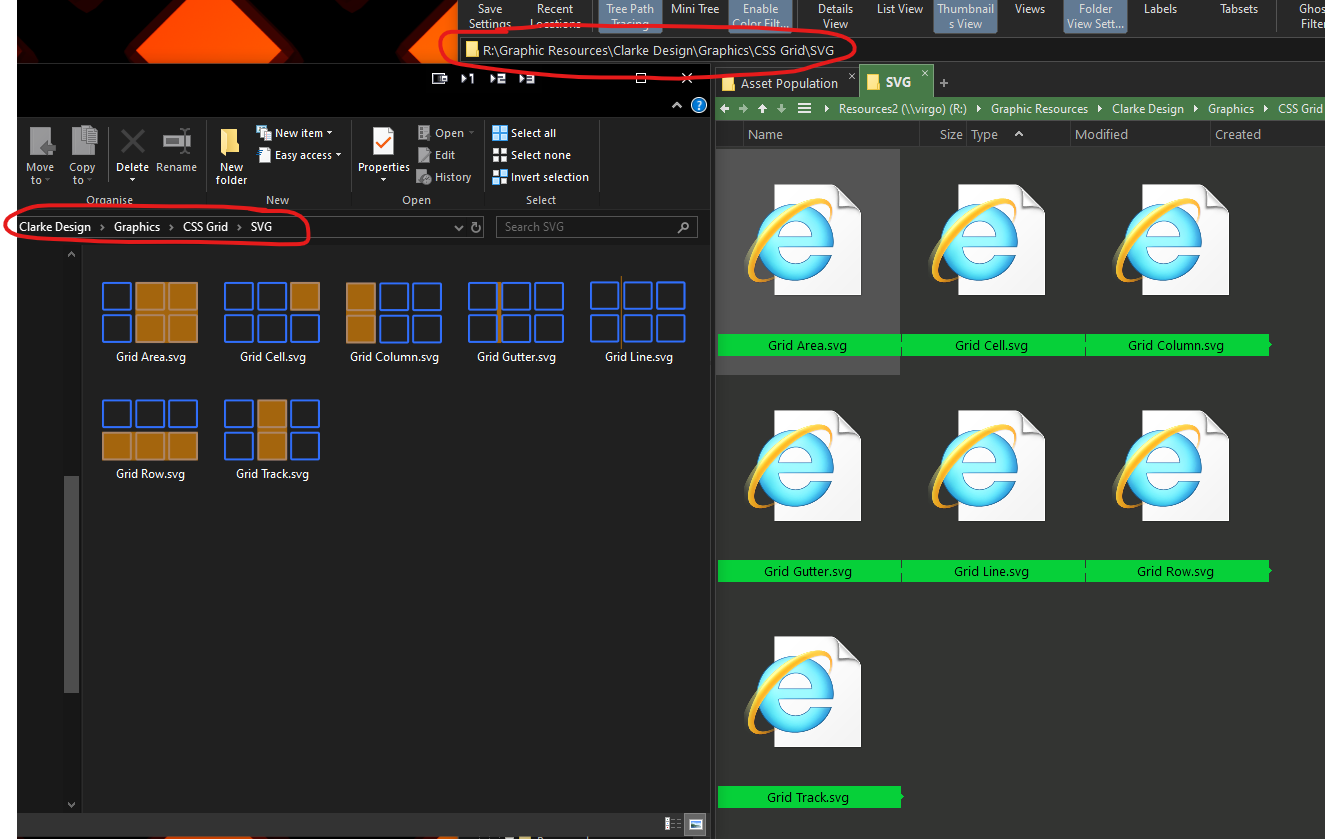The height and width of the screenshot is (839, 1325).
Task: Open Properties with the checkmark icon
Action: click(384, 141)
